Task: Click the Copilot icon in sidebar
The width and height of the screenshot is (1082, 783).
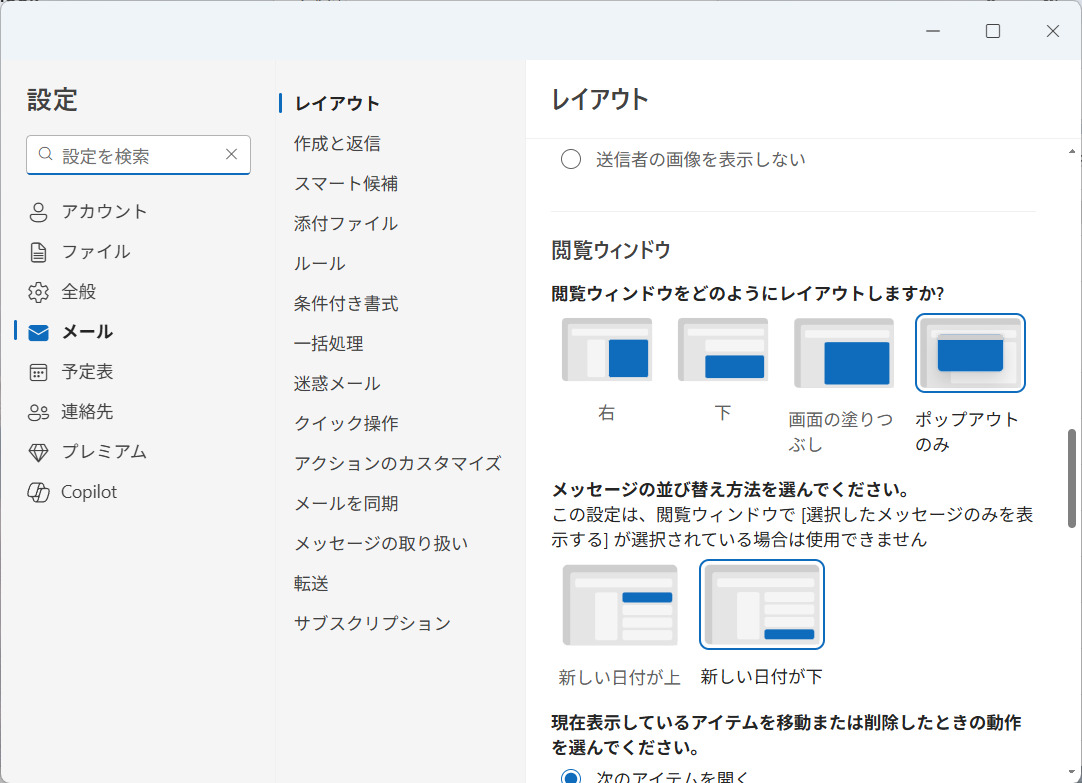Action: 39,492
